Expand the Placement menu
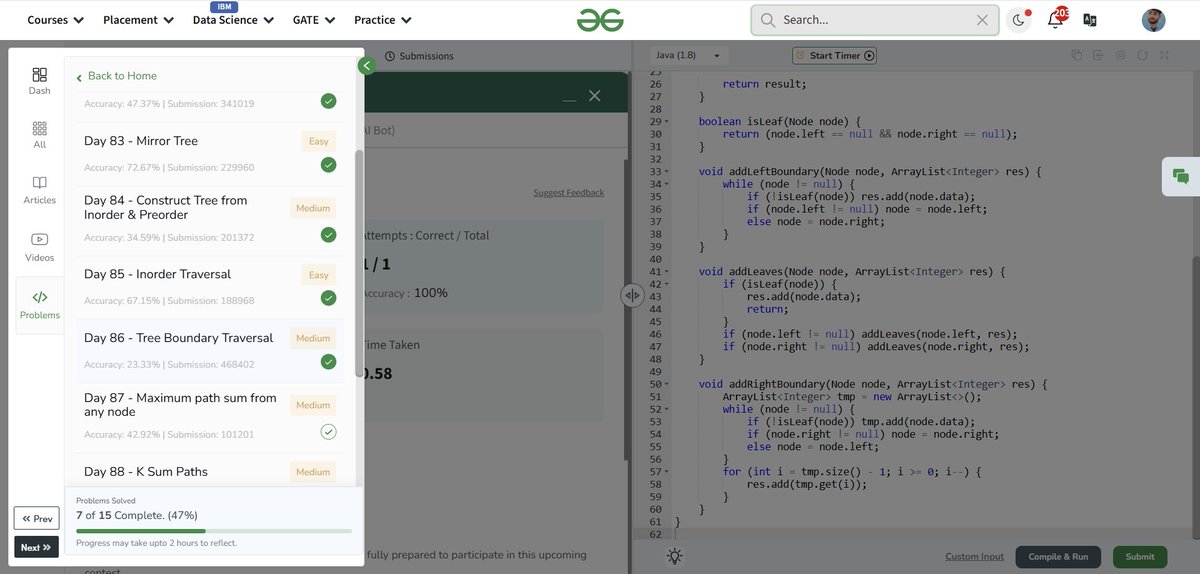This screenshot has height=574, width=1200. pyautogui.click(x=139, y=20)
